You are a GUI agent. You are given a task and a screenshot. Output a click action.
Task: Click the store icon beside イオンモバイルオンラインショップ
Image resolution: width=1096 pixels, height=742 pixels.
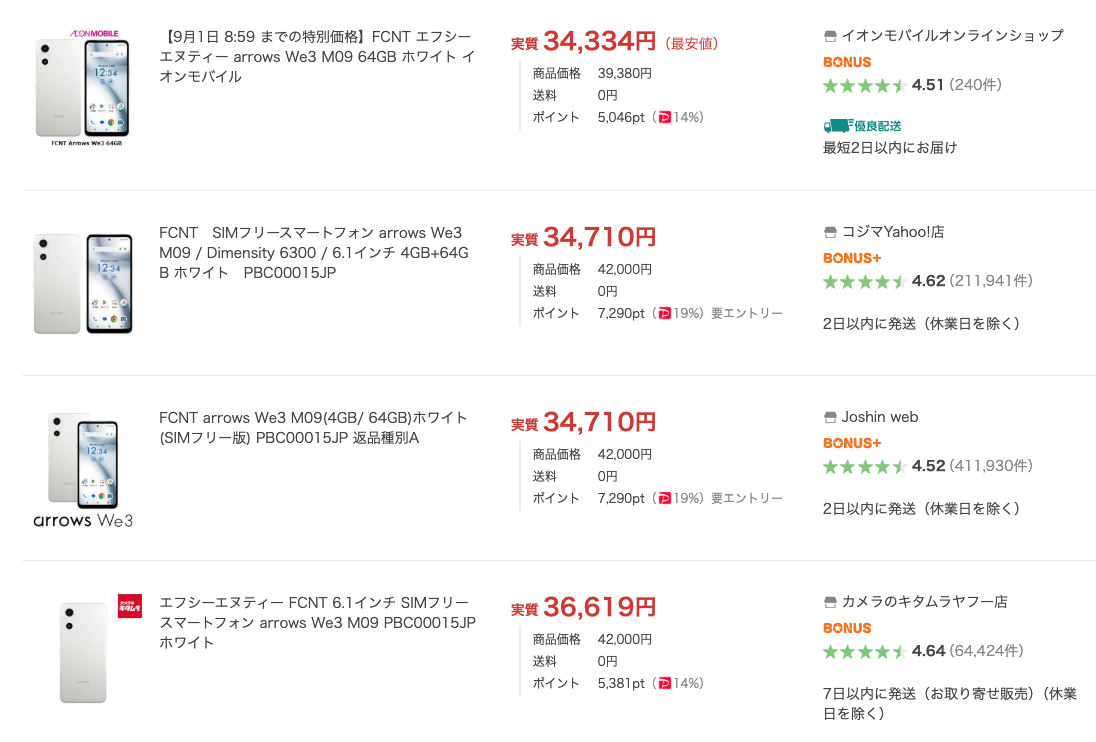pyautogui.click(x=830, y=36)
